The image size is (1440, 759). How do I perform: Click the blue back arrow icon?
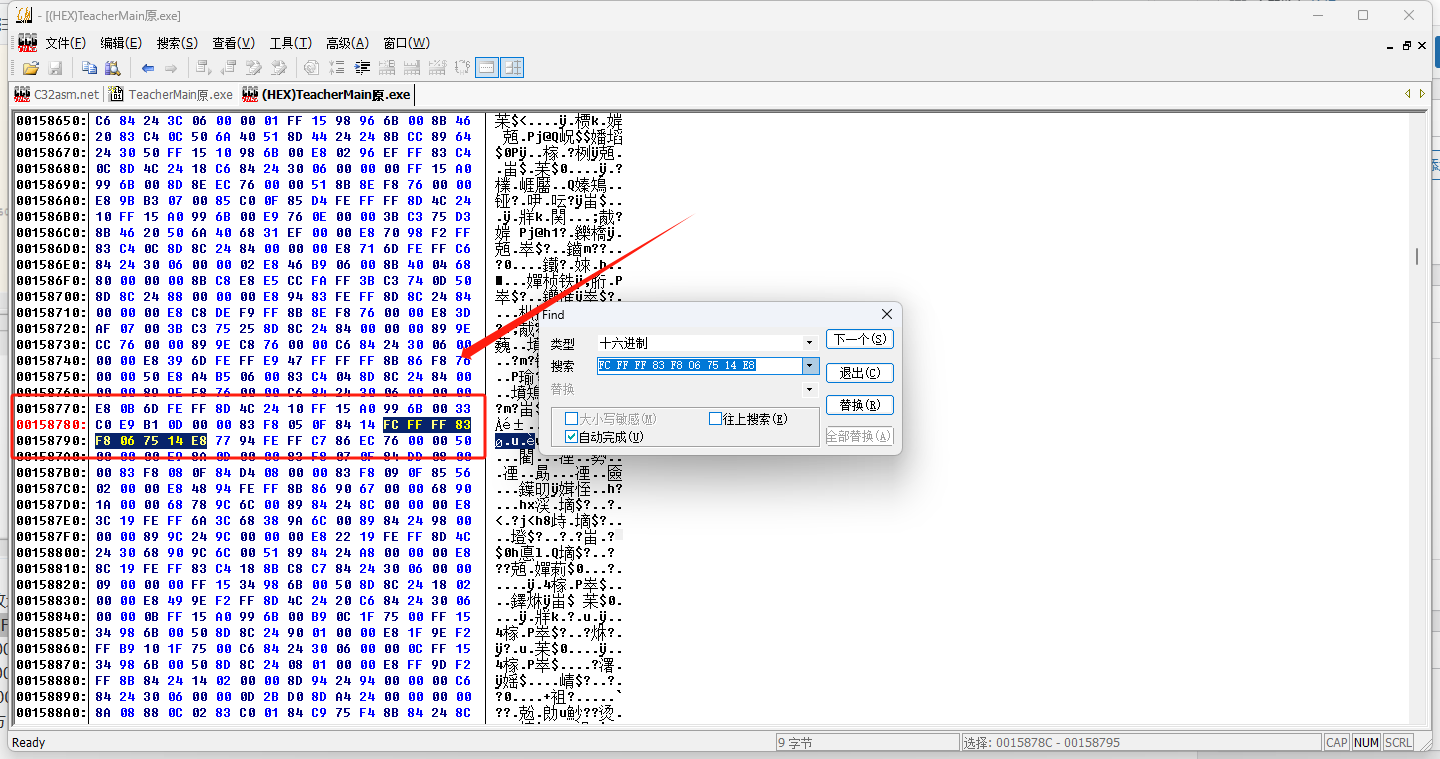[148, 68]
